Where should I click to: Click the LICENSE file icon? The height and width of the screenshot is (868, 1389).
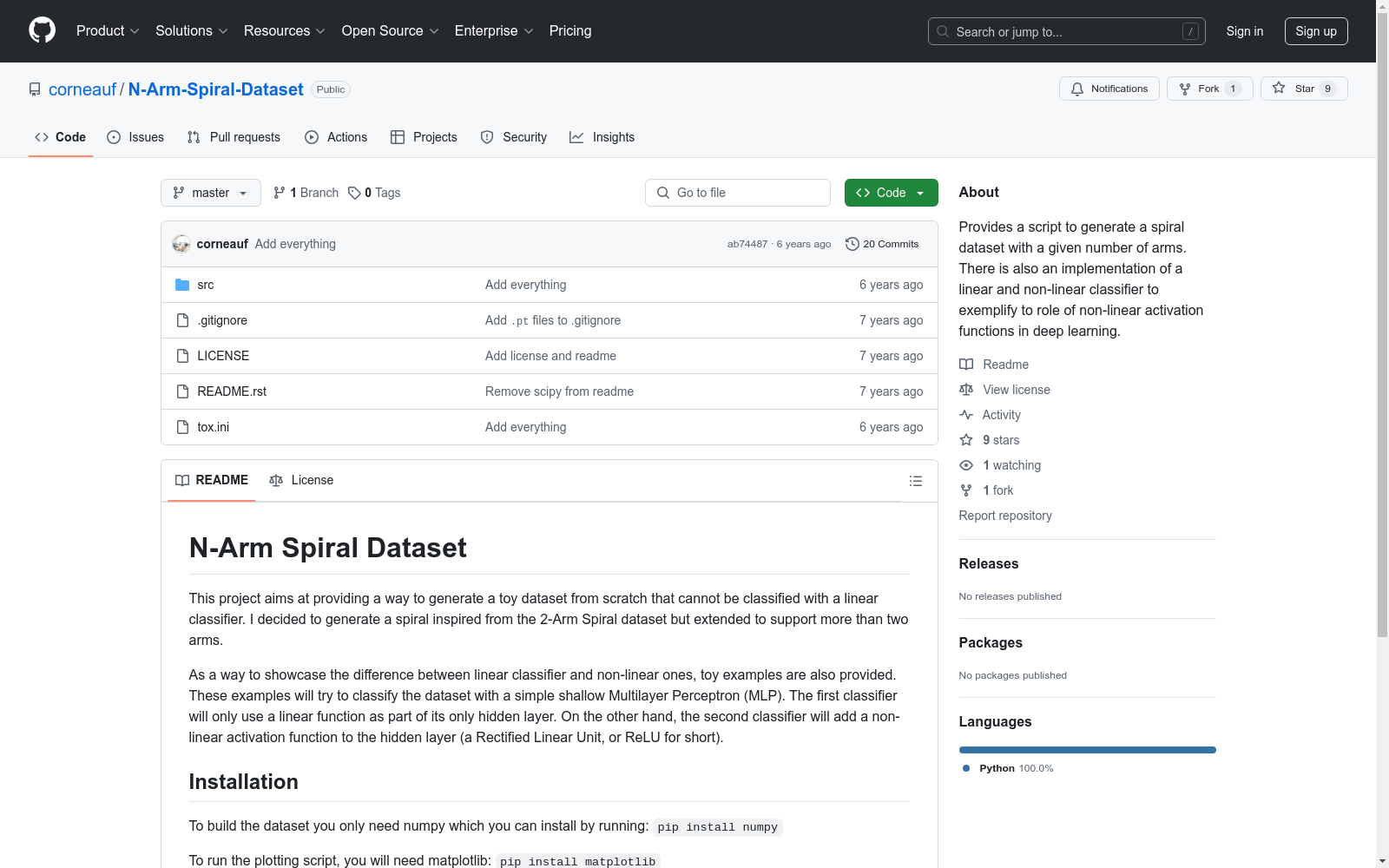tap(182, 356)
